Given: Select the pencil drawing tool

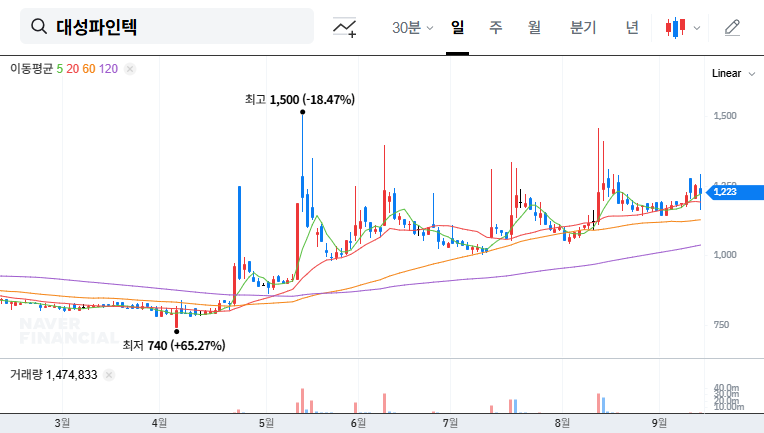Looking at the screenshot, I should (732, 28).
